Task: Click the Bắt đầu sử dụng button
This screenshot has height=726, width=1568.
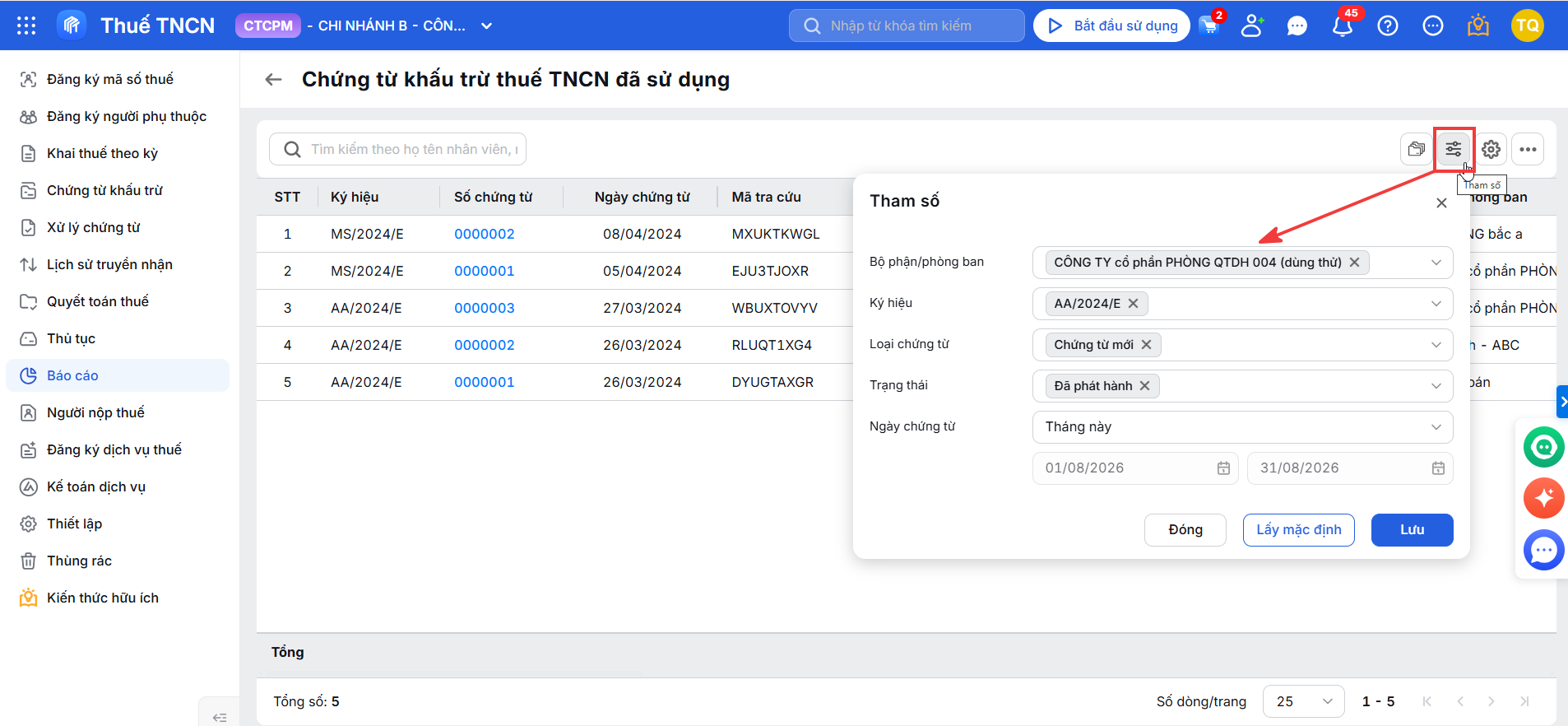Action: (1111, 26)
